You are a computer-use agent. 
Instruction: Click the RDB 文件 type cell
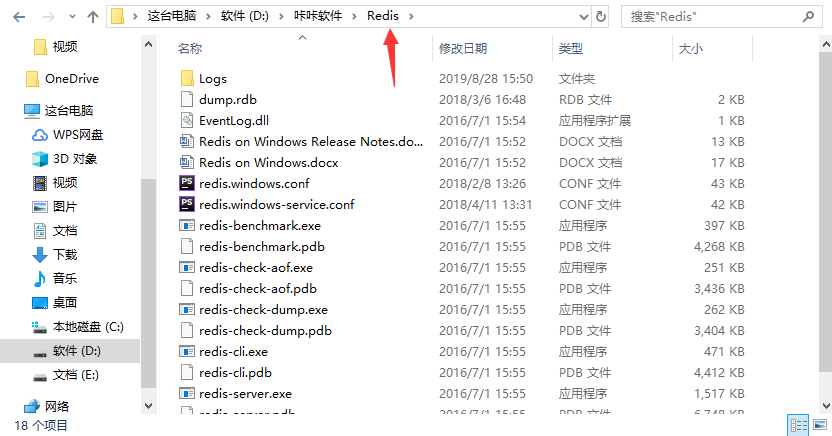(x=585, y=99)
